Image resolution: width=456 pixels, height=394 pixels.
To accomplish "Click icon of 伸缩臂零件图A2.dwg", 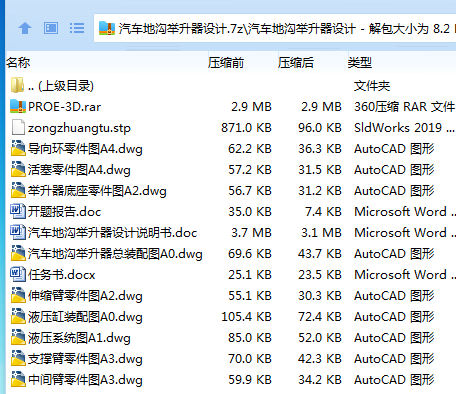I will point(18,295).
